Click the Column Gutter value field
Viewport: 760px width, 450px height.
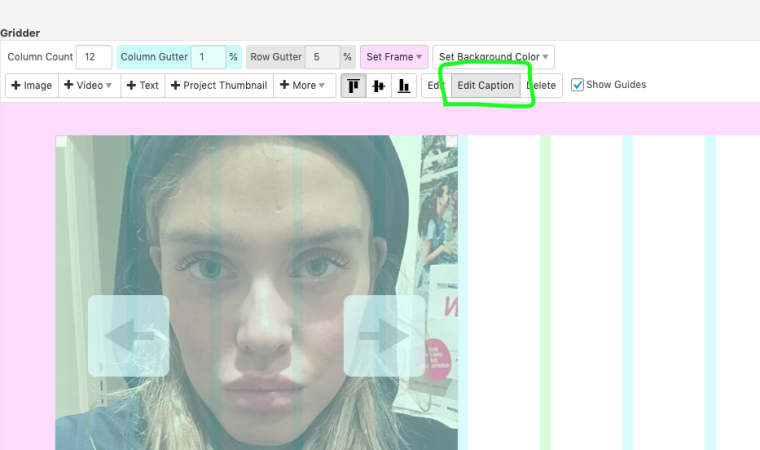207,57
